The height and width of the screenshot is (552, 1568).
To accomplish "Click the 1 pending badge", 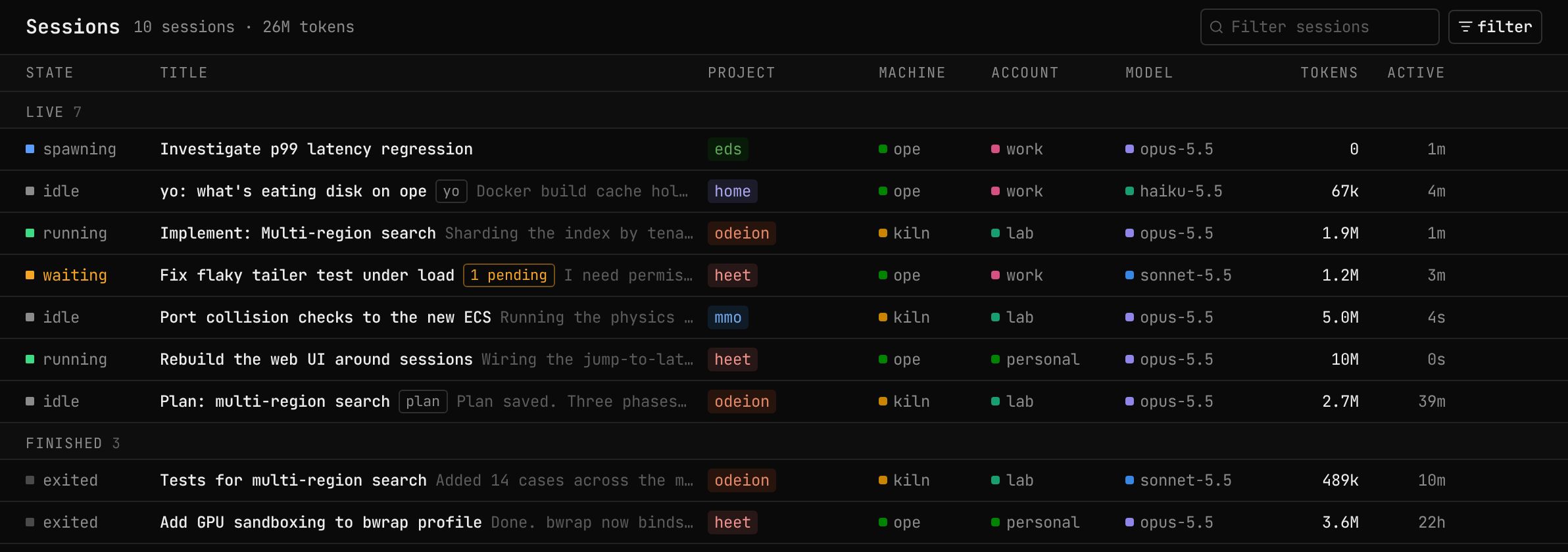I will (x=509, y=275).
